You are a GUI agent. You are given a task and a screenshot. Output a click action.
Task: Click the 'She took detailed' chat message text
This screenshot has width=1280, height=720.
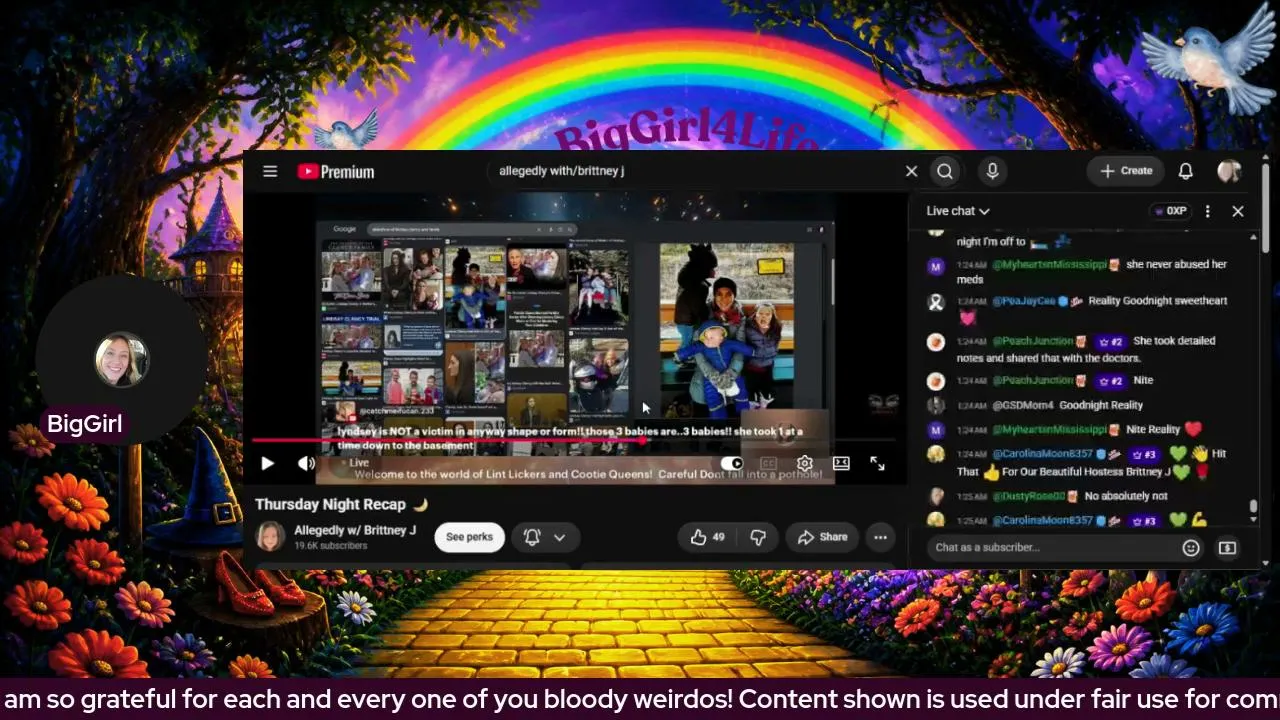pos(1174,341)
